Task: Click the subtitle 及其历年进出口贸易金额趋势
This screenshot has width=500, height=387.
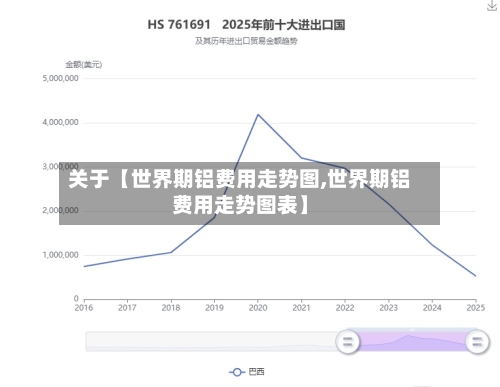Action: [246, 41]
